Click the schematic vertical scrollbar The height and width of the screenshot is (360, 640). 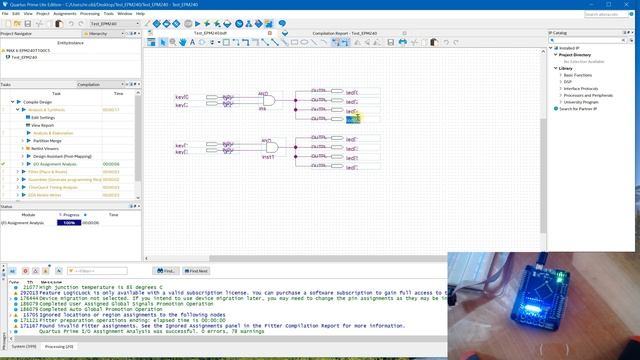pos(543,176)
